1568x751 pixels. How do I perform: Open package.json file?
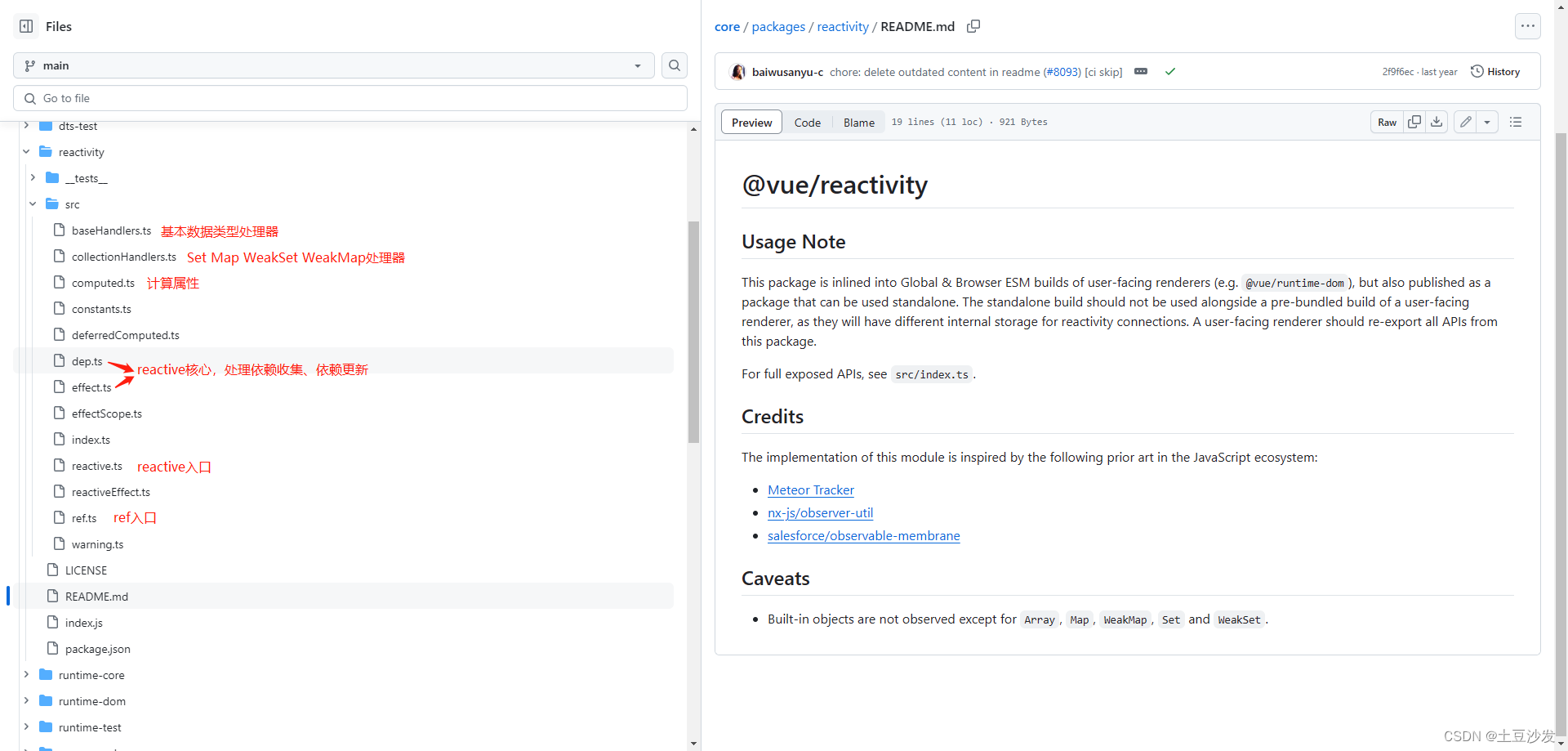(x=97, y=649)
